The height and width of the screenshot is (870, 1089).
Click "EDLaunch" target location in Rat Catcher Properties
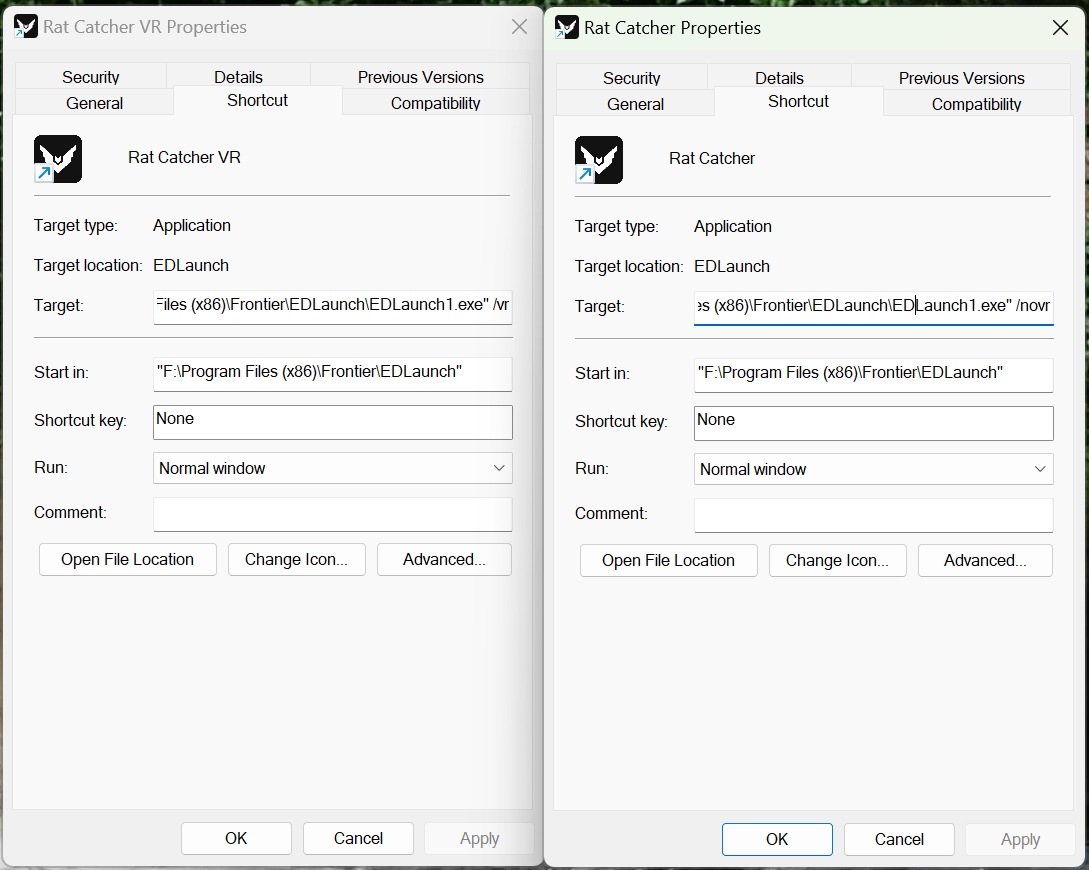point(732,267)
